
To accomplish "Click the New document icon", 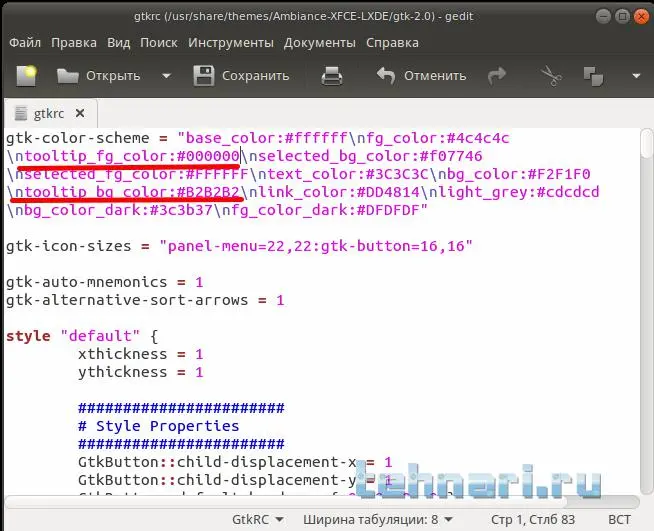I will pos(26,76).
